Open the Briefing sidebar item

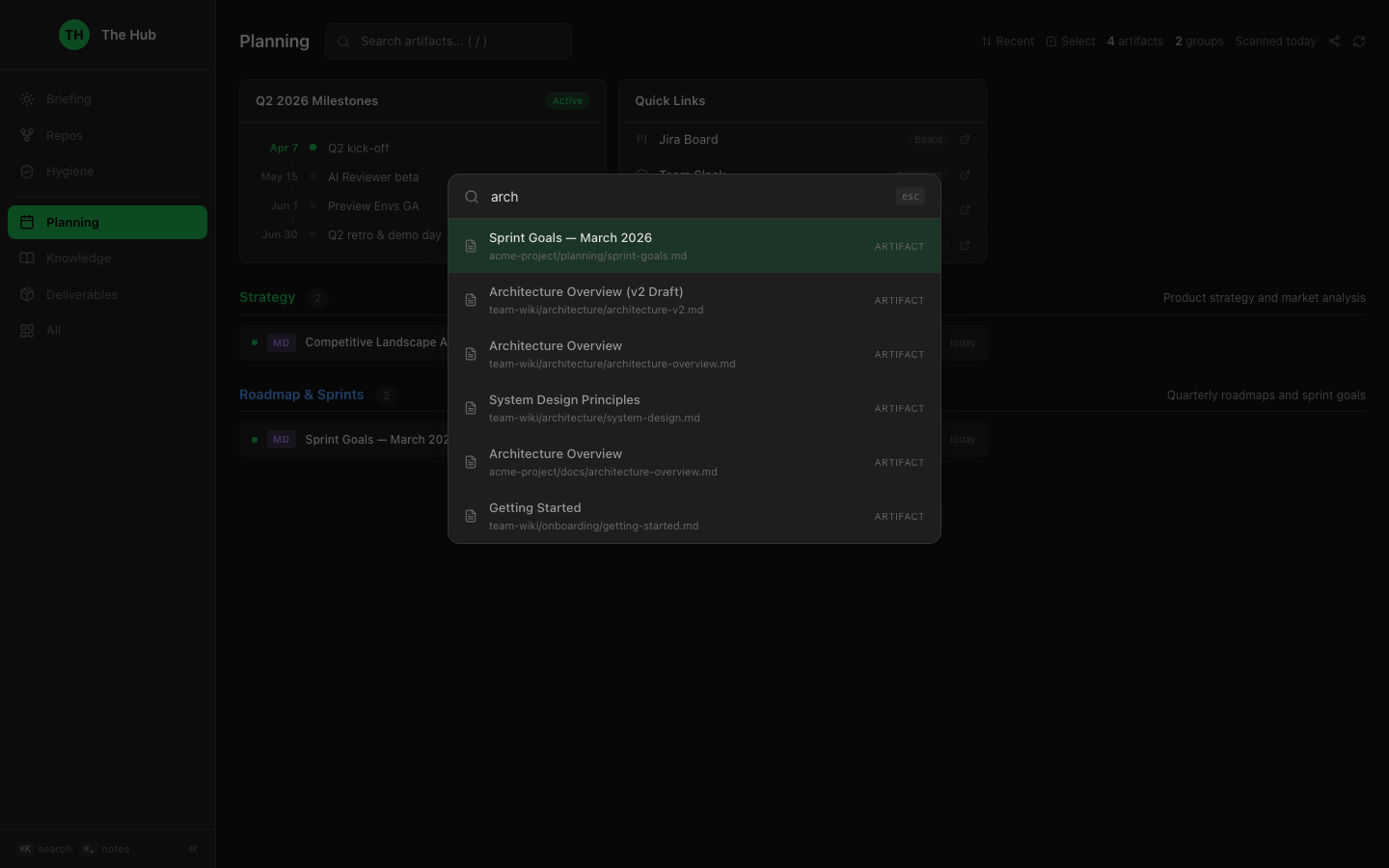[x=68, y=99]
